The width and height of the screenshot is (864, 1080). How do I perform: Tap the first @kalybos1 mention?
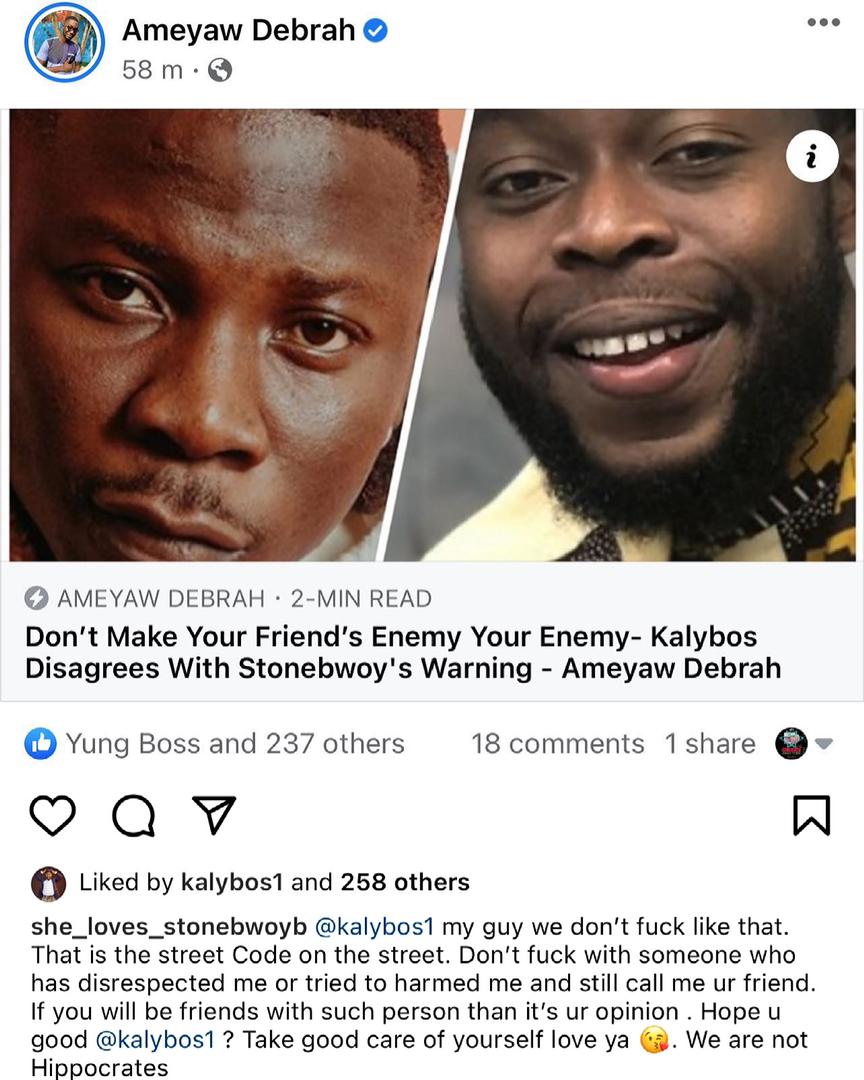click(374, 927)
